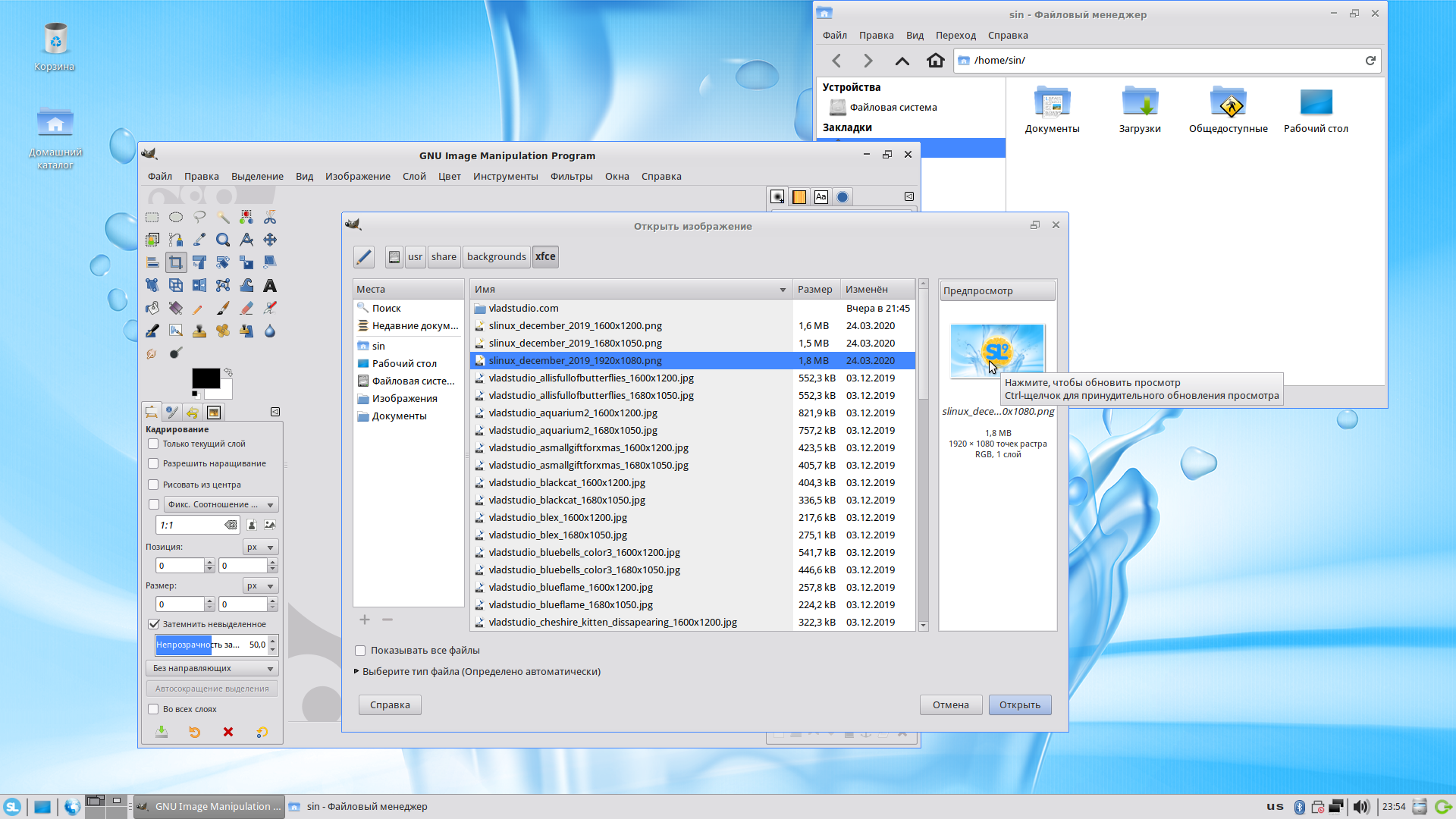Select the Paintbrush tool
This screenshot has height=819, width=1456.
click(x=223, y=309)
